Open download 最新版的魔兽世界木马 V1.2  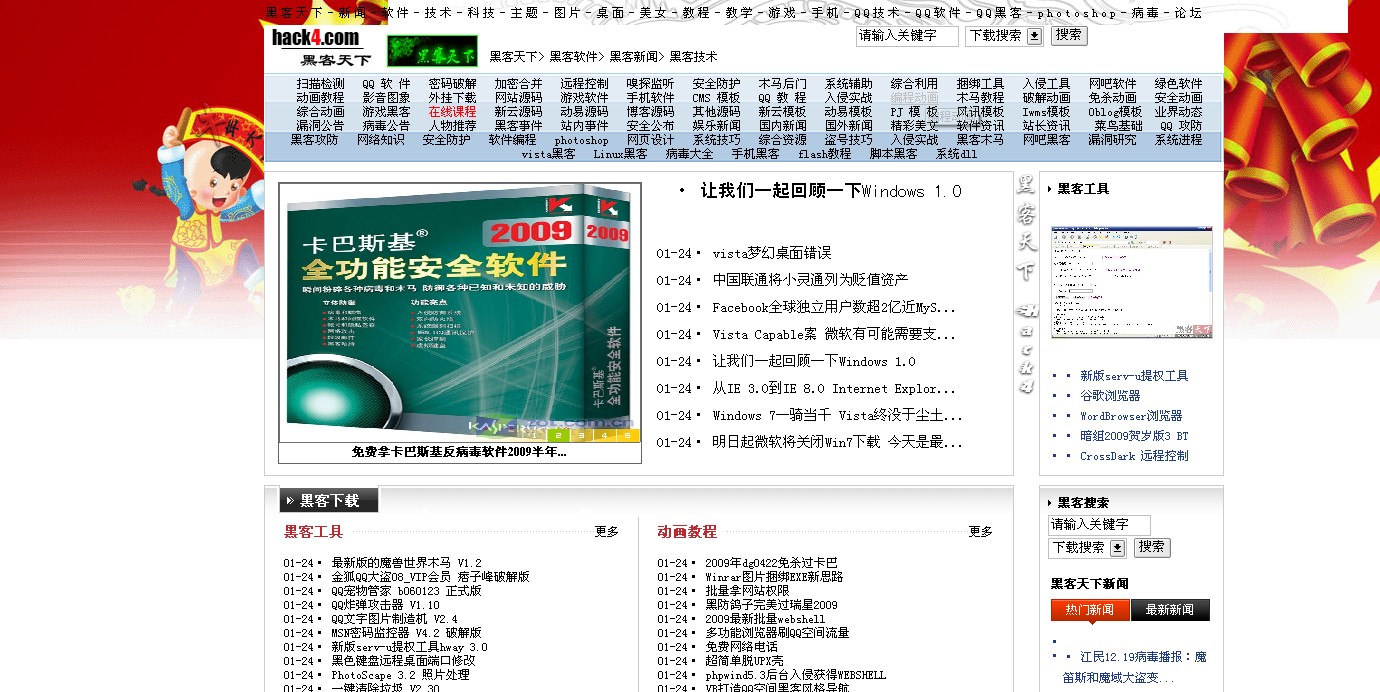pos(406,563)
